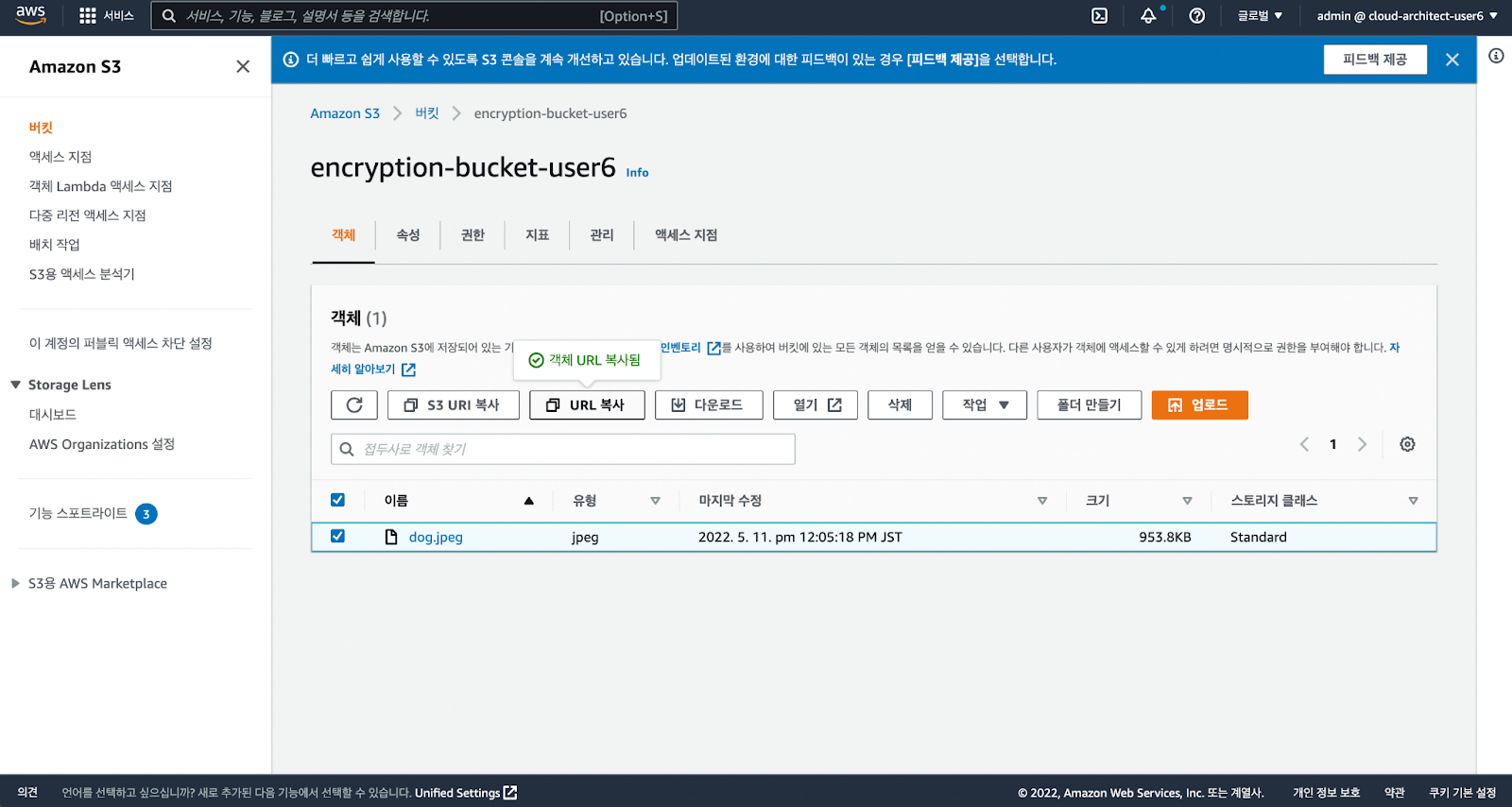Open table preferences gear icon
This screenshot has height=807, width=1512.
pyautogui.click(x=1407, y=444)
